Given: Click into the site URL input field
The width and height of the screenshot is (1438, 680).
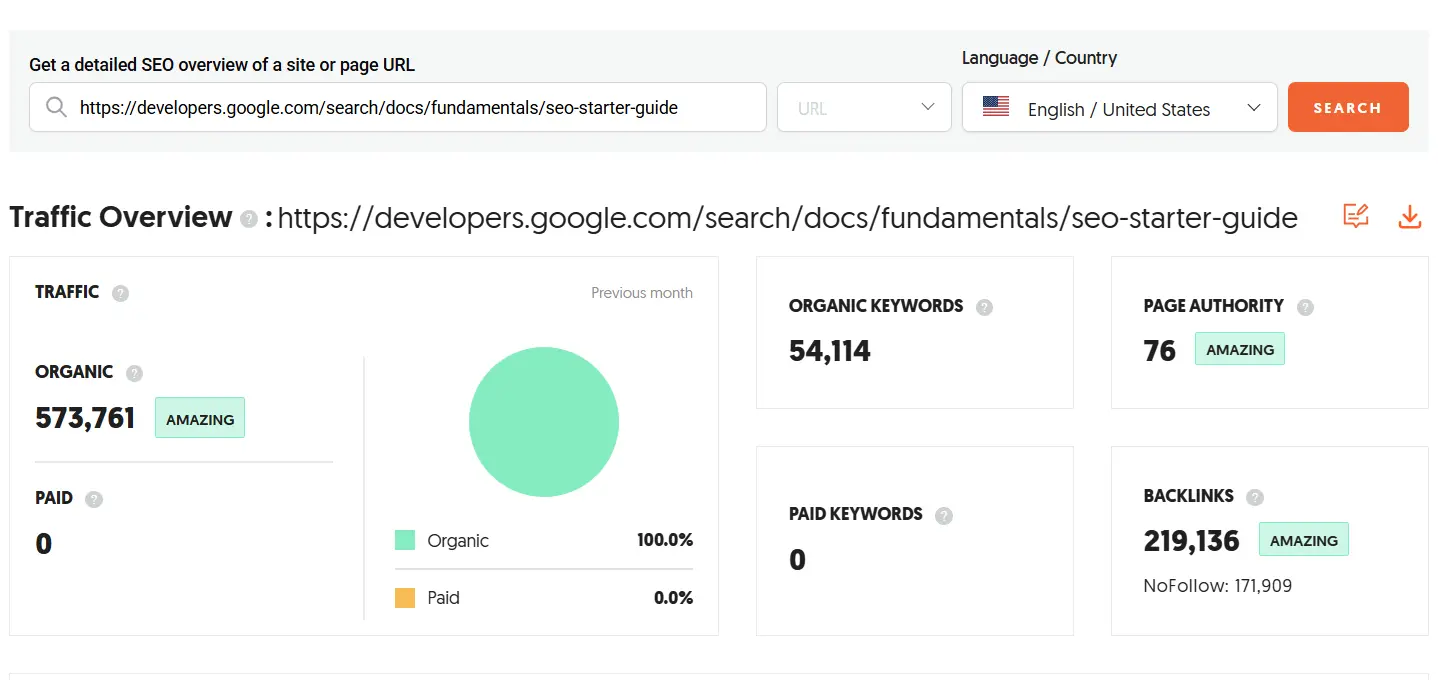Looking at the screenshot, I should click(x=398, y=107).
